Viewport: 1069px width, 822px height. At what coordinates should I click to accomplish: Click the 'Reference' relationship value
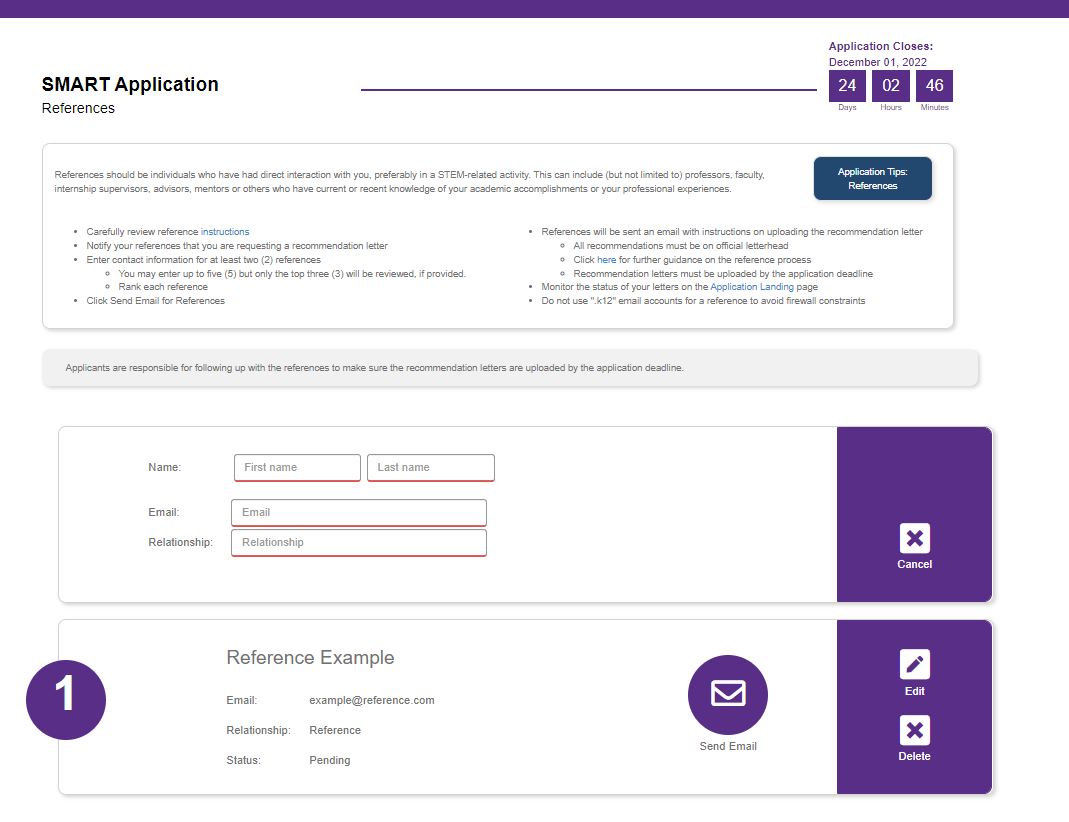tap(335, 730)
